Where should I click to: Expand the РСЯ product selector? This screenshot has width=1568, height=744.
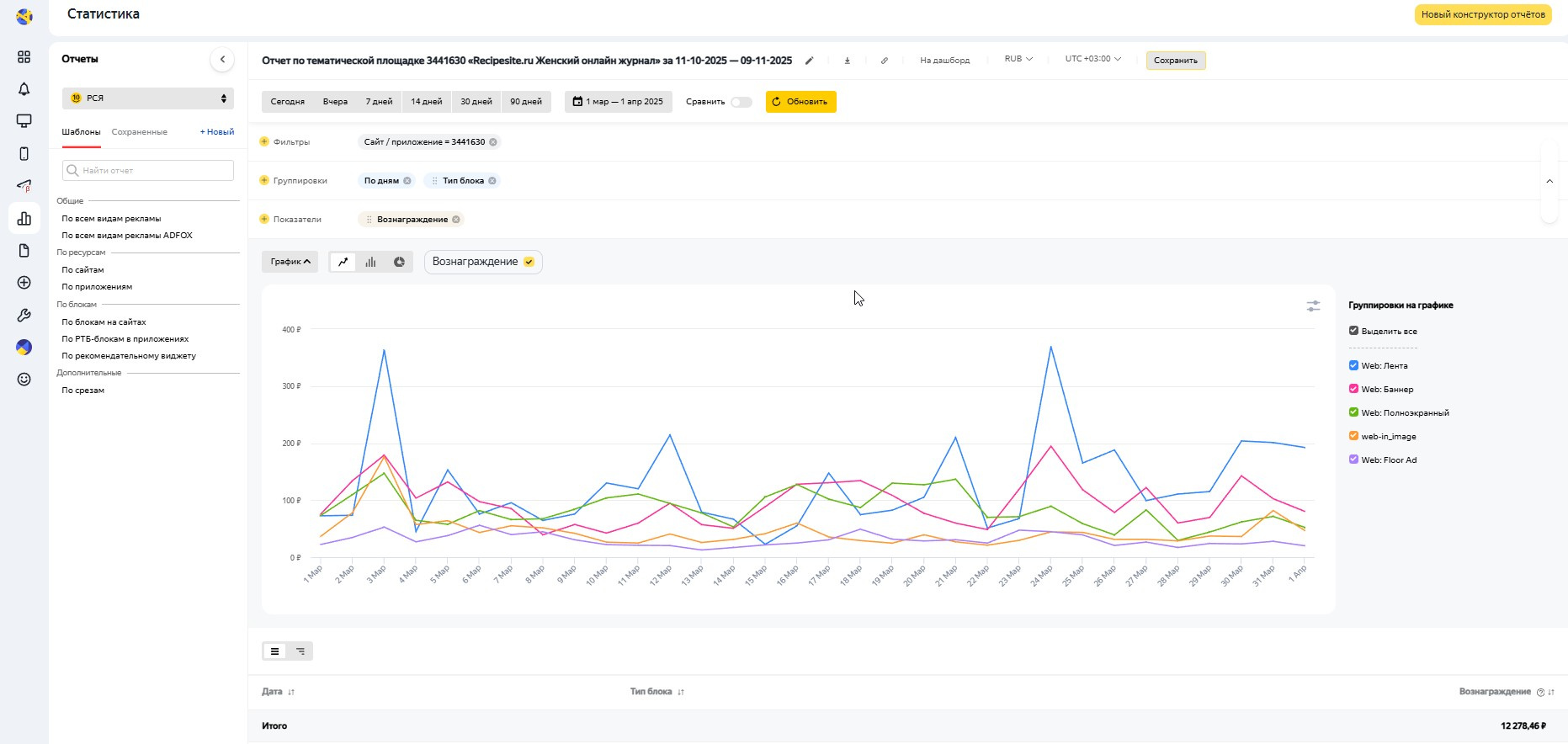coord(148,98)
